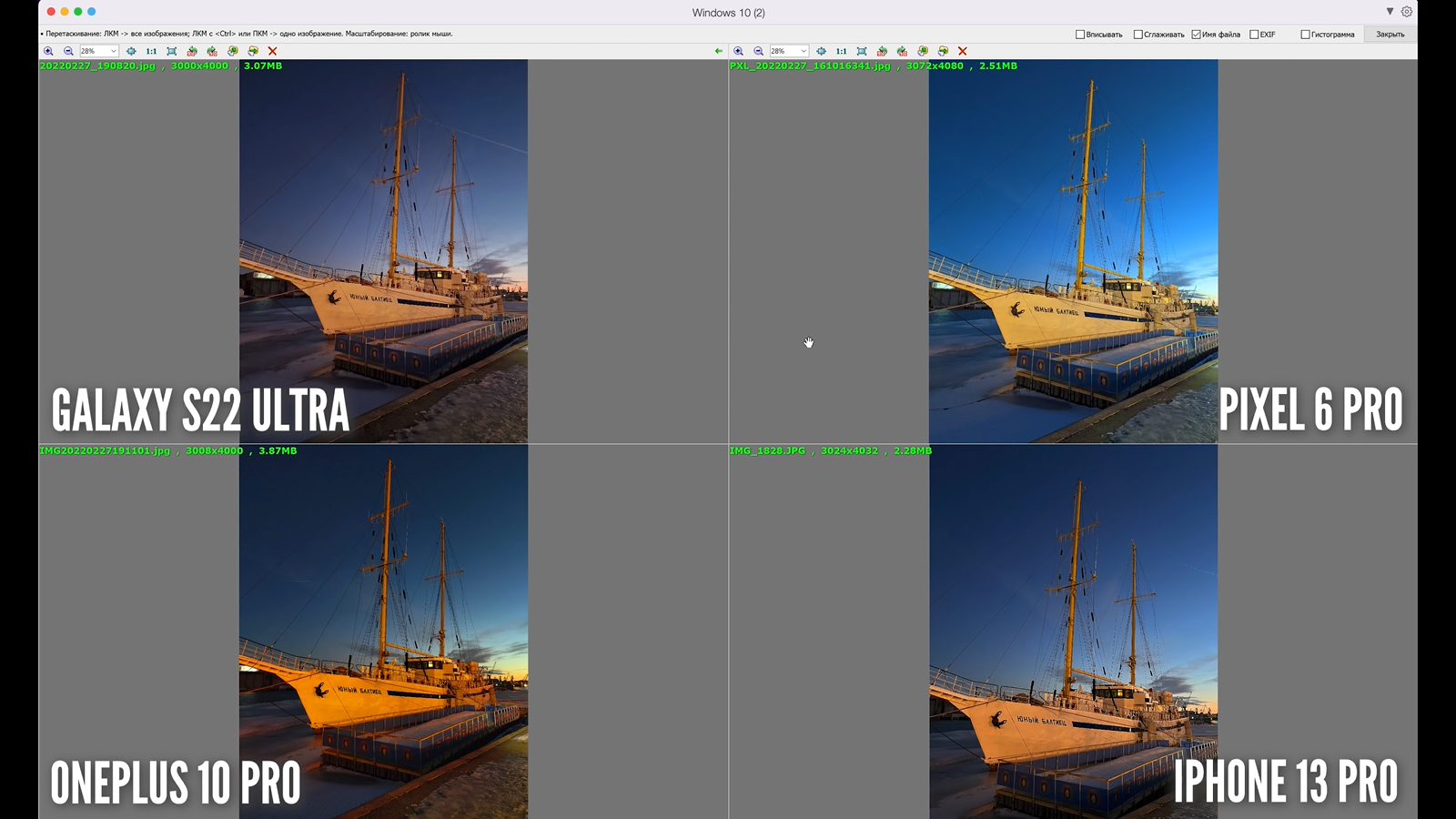Enable the EXIF checkbox
The image size is (1456, 819).
[x=1254, y=35]
